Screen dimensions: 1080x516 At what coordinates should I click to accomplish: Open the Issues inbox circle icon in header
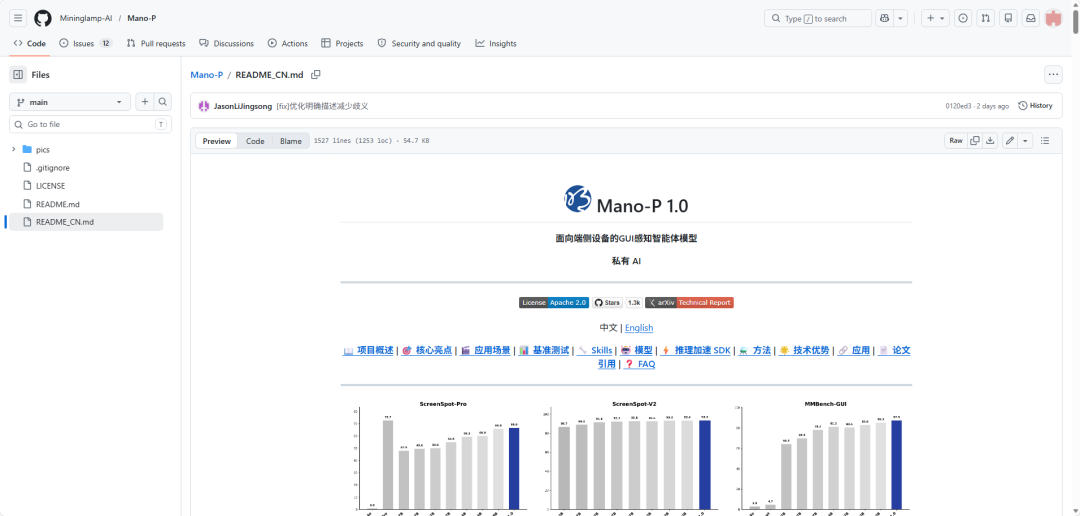coord(963,19)
